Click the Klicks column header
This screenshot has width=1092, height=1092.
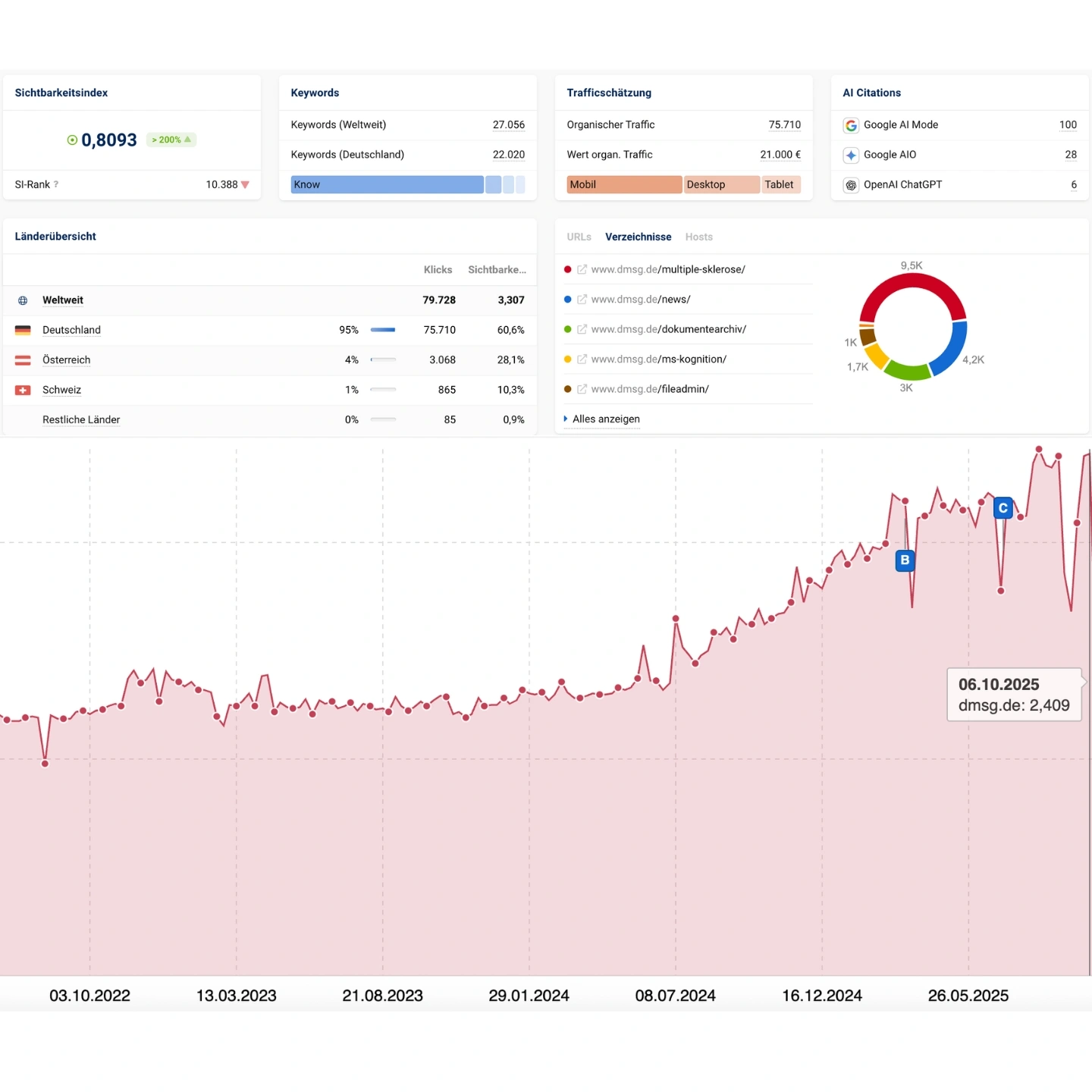tap(438, 270)
